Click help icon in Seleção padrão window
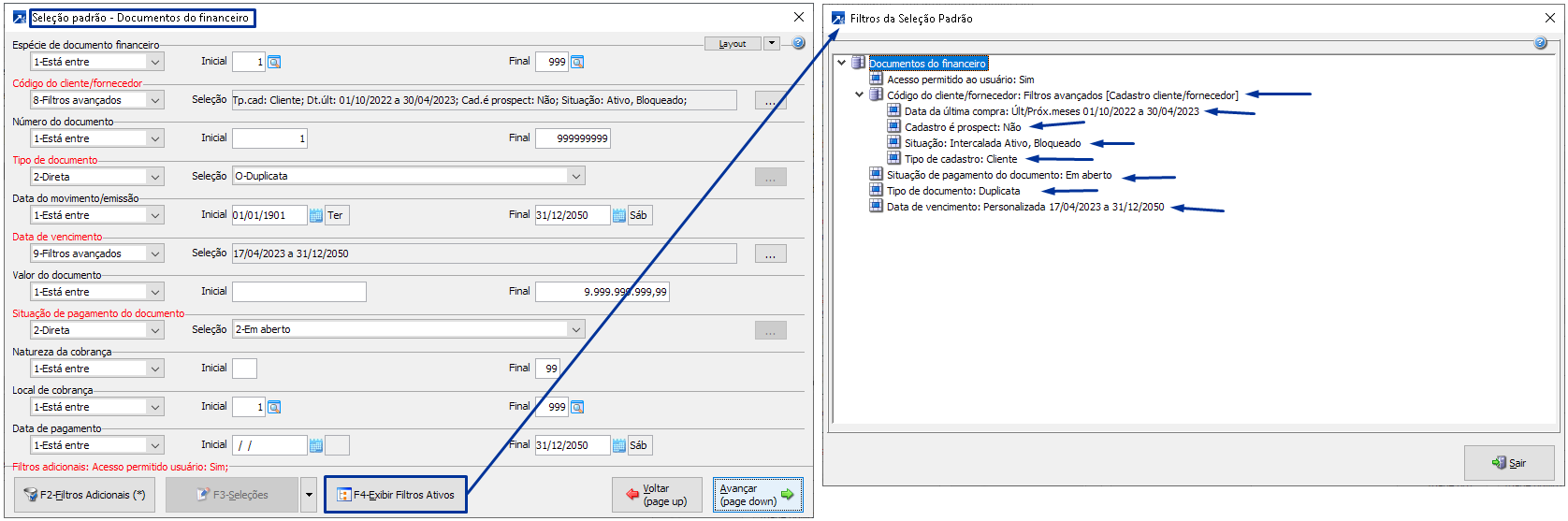 pyautogui.click(x=798, y=43)
